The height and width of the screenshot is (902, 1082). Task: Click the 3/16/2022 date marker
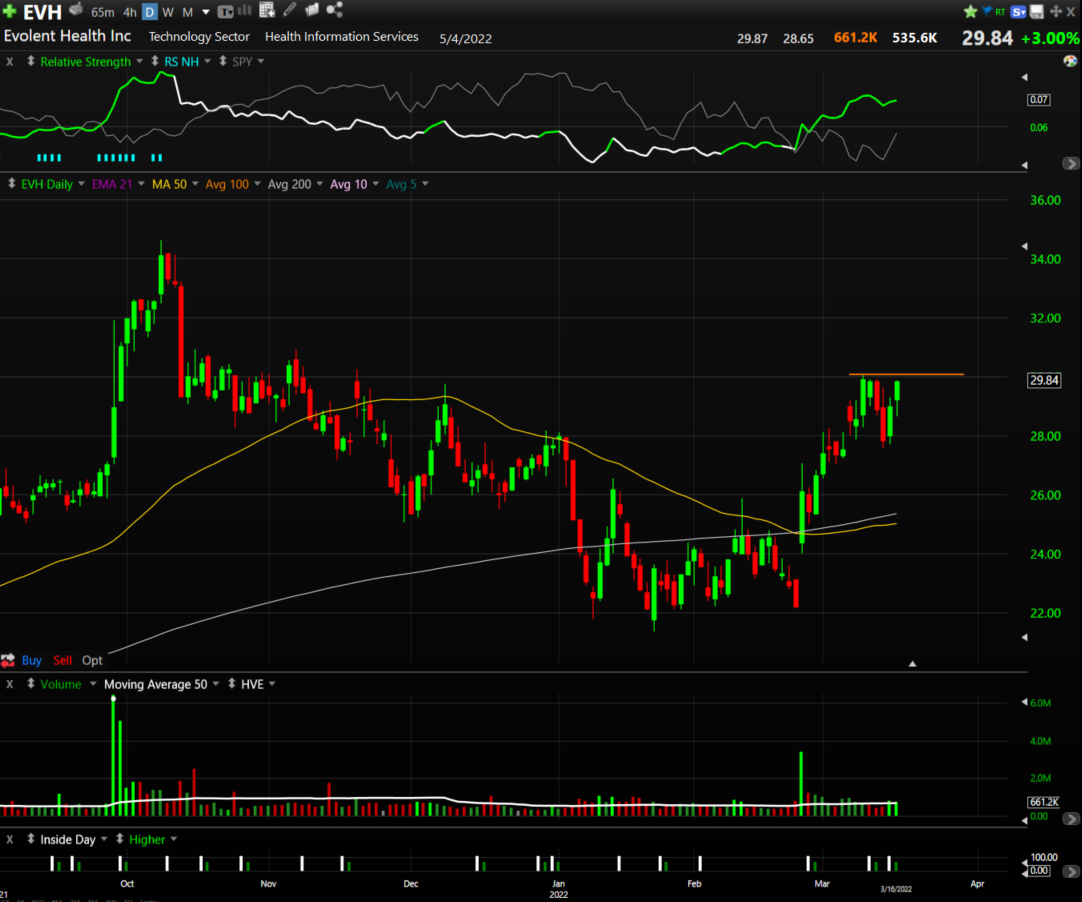click(896, 889)
